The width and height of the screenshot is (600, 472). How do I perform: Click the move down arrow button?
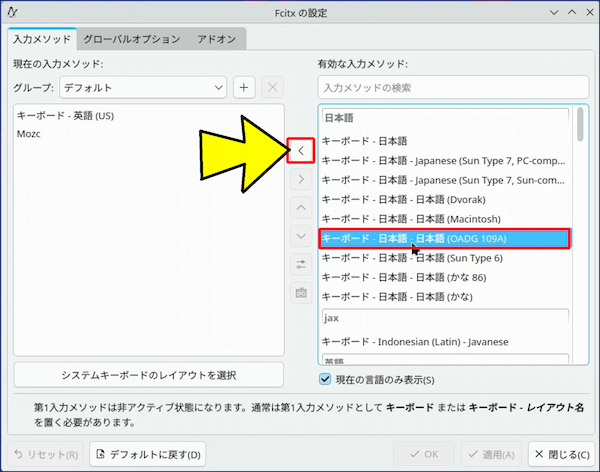pos(301,237)
